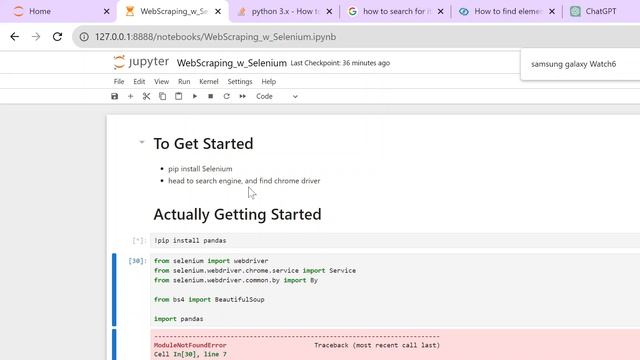
Task: Open the File menu
Action: click(119, 82)
